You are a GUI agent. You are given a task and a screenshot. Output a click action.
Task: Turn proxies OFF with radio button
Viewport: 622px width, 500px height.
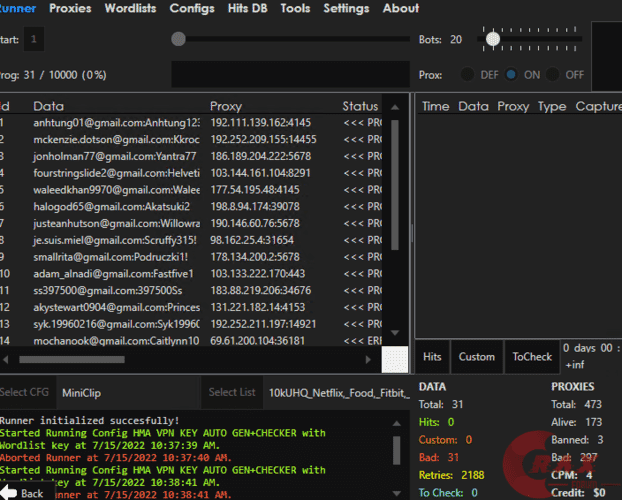point(554,75)
